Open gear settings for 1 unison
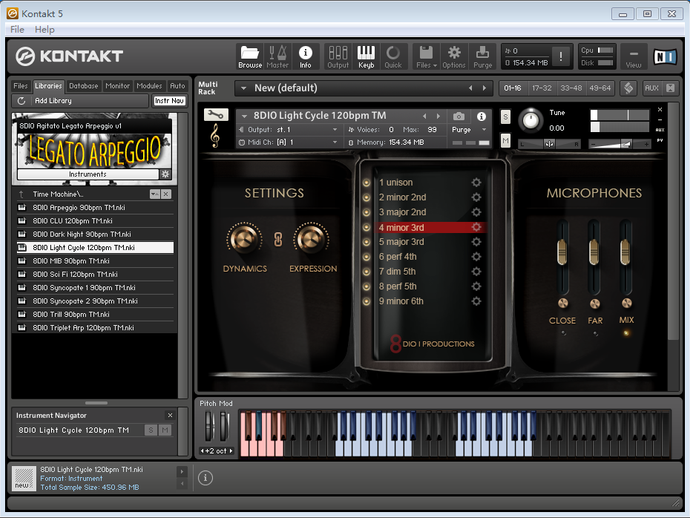 click(x=476, y=182)
